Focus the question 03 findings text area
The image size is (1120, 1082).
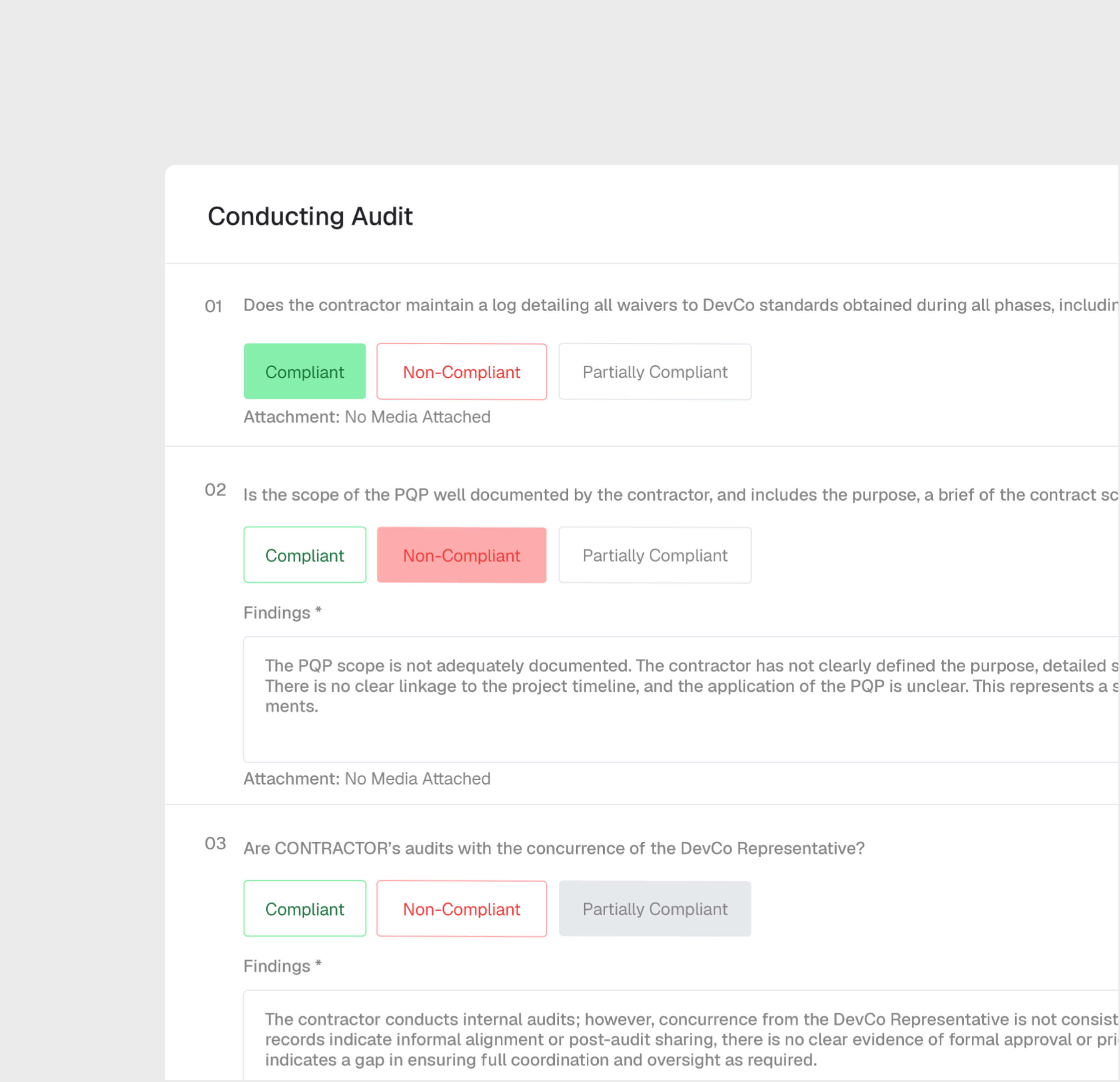[x=680, y=1039]
